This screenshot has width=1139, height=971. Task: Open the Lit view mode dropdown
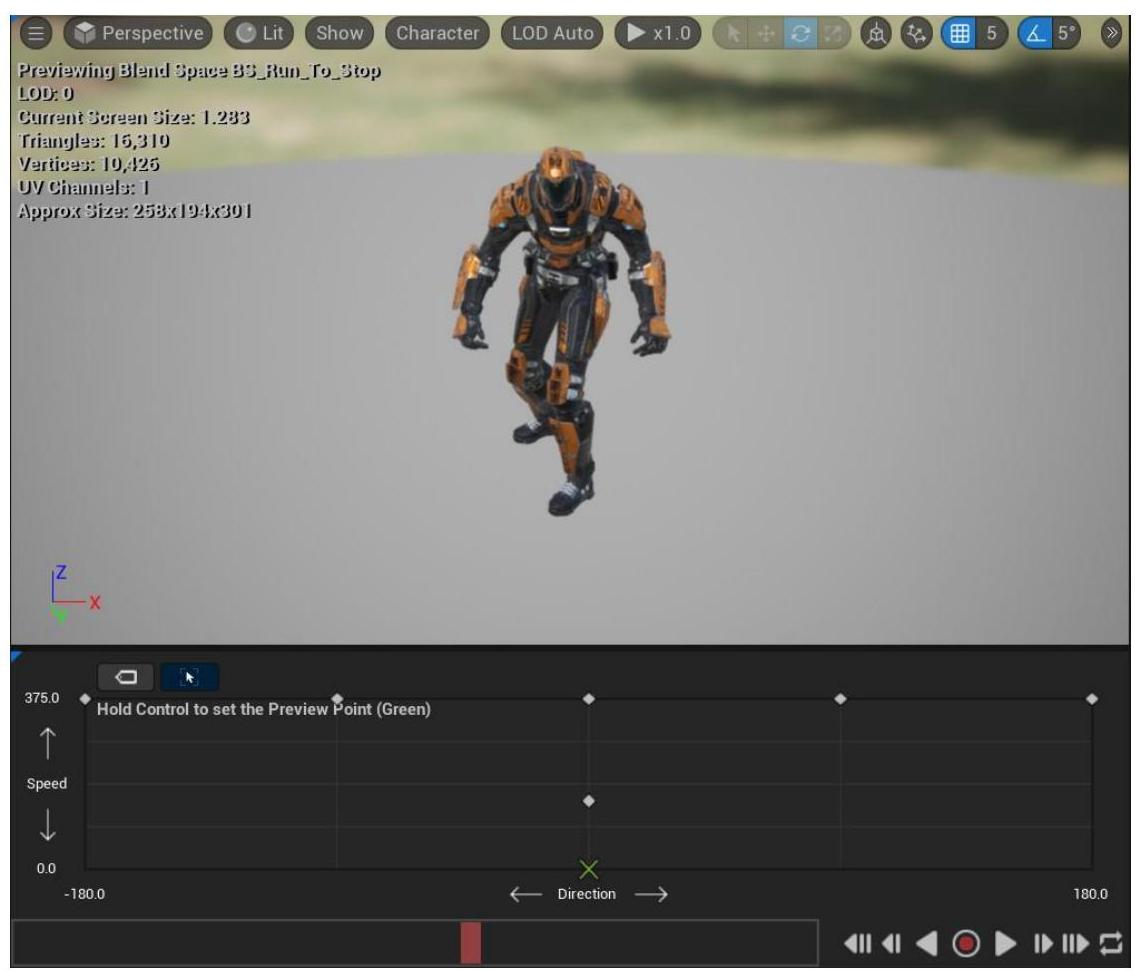pyautogui.click(x=259, y=32)
